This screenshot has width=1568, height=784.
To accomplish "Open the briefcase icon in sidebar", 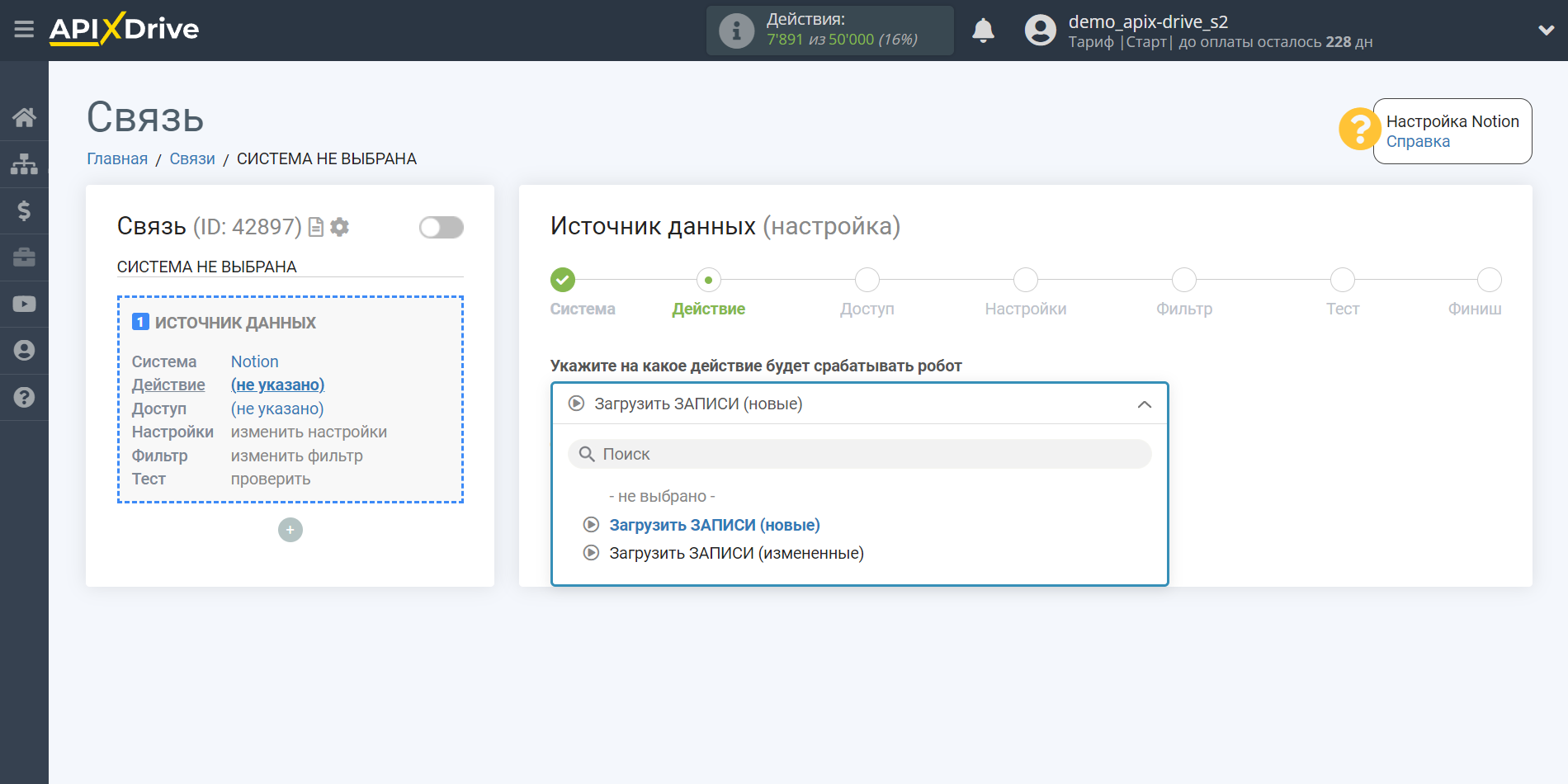I will pyautogui.click(x=24, y=257).
